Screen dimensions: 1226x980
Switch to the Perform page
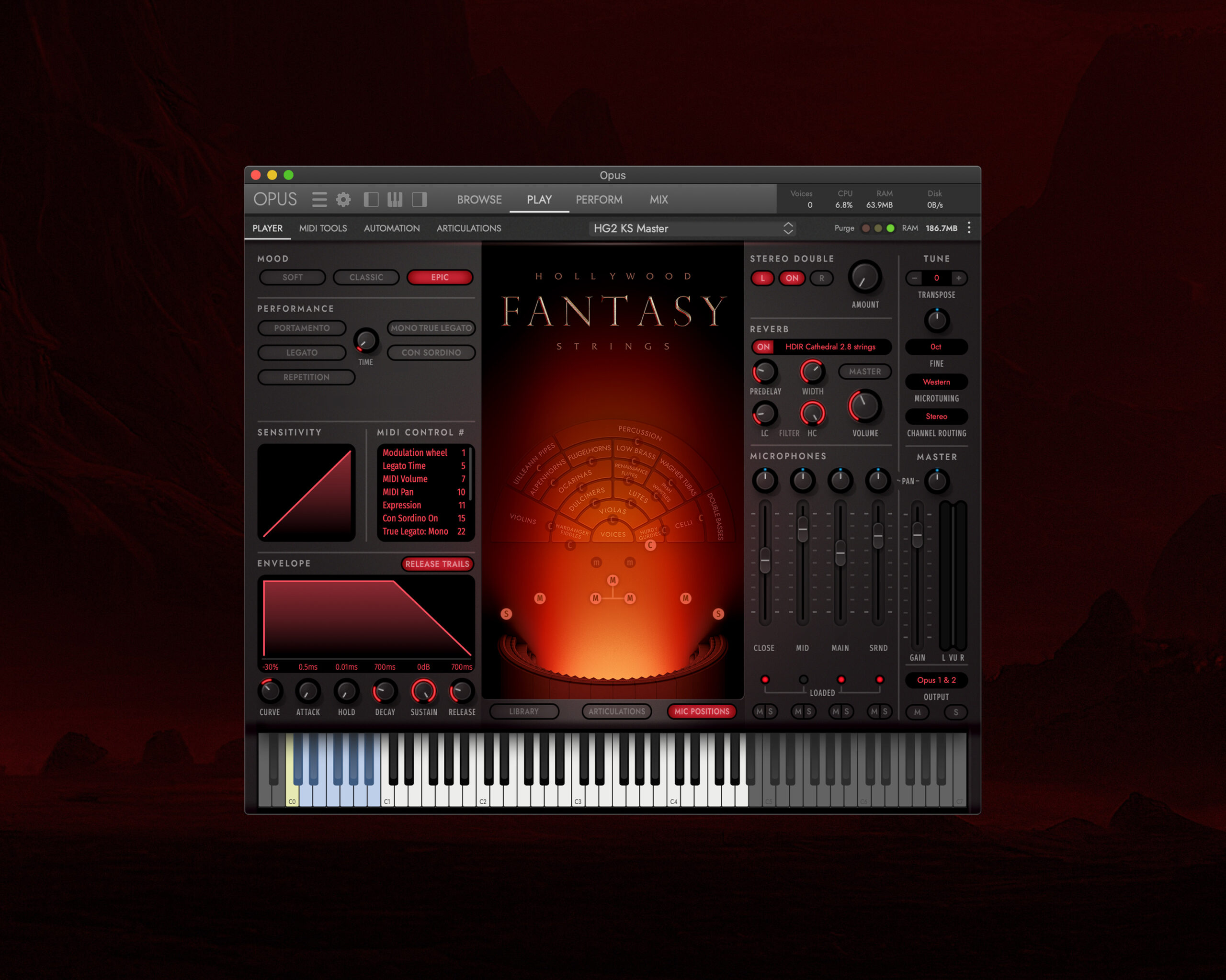(599, 200)
